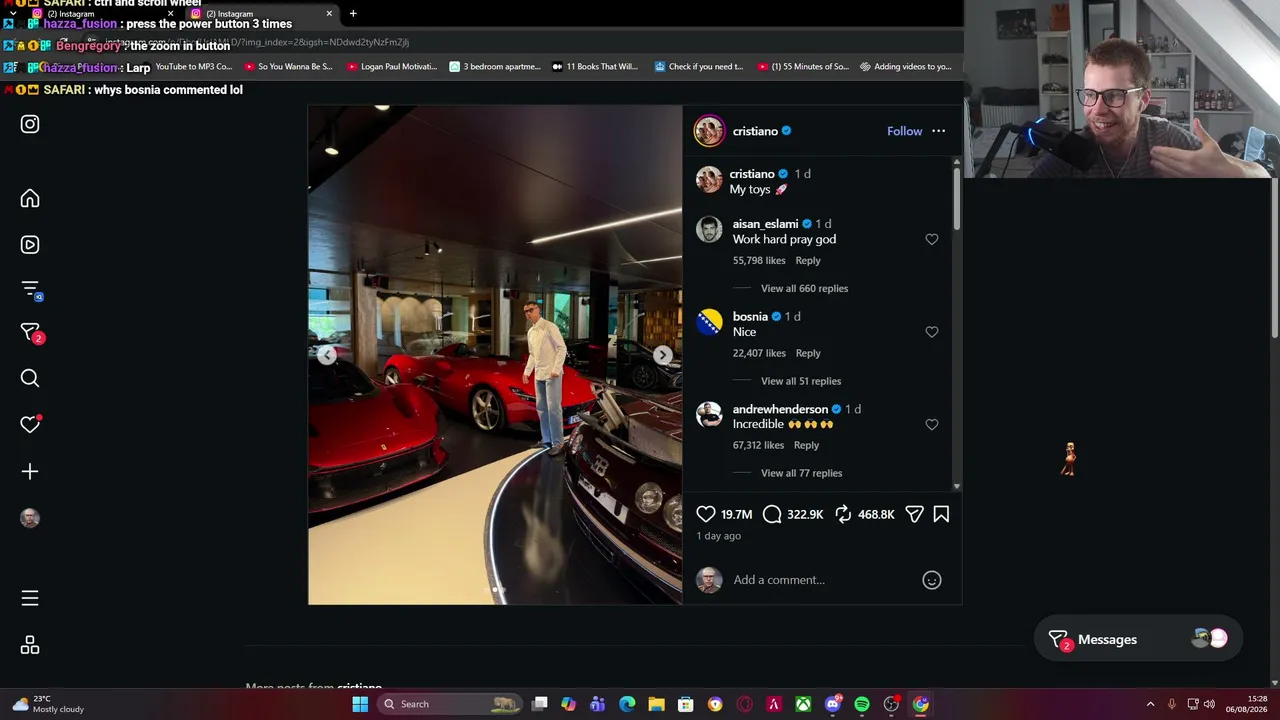1280x720 pixels.
Task: Reply to andrewhenderson's comment
Action: pyautogui.click(x=806, y=445)
